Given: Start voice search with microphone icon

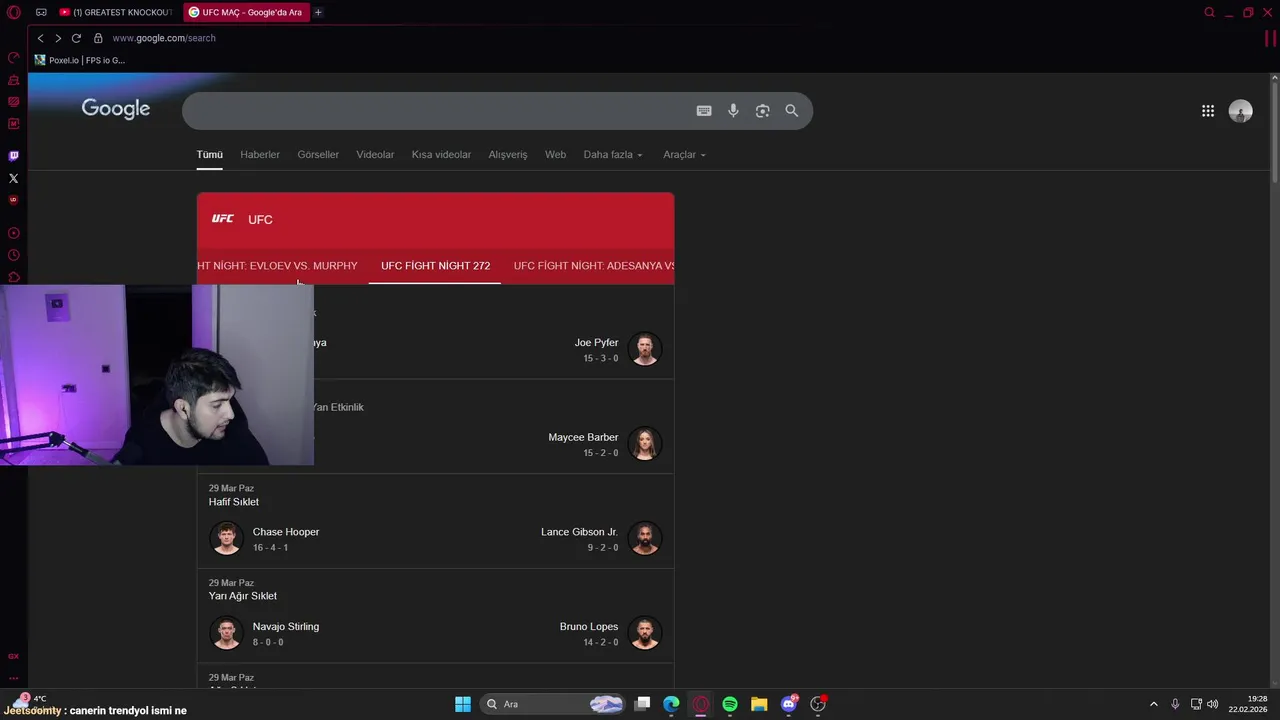Looking at the screenshot, I should tap(733, 111).
